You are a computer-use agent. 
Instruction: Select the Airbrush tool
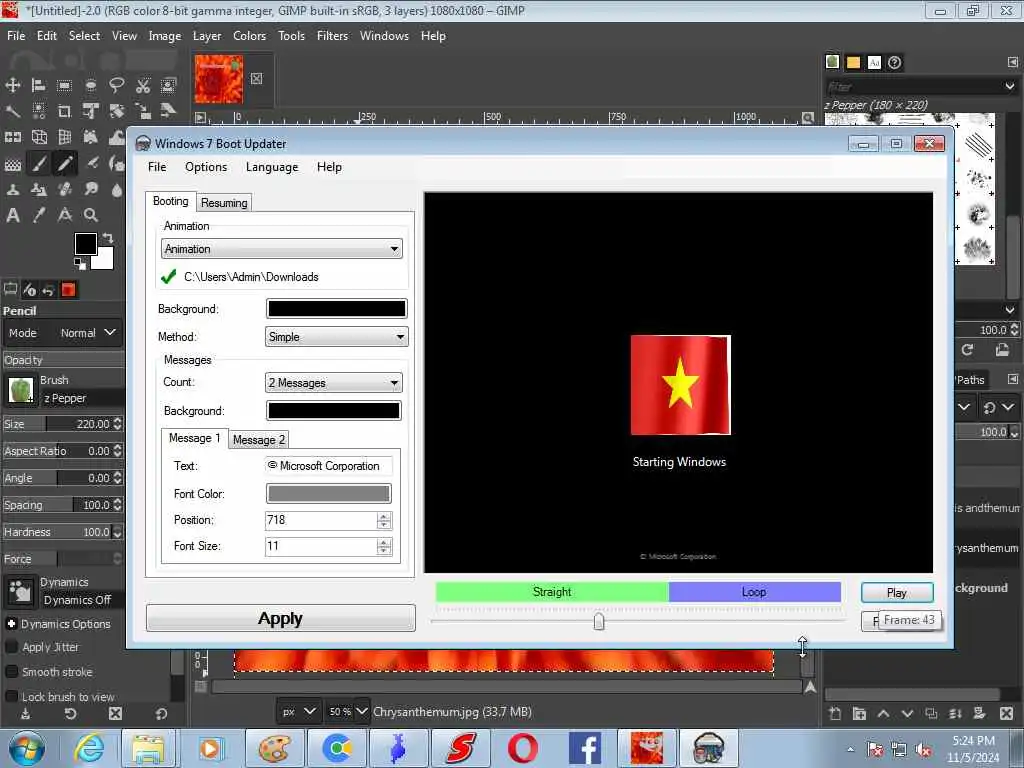(x=92, y=163)
